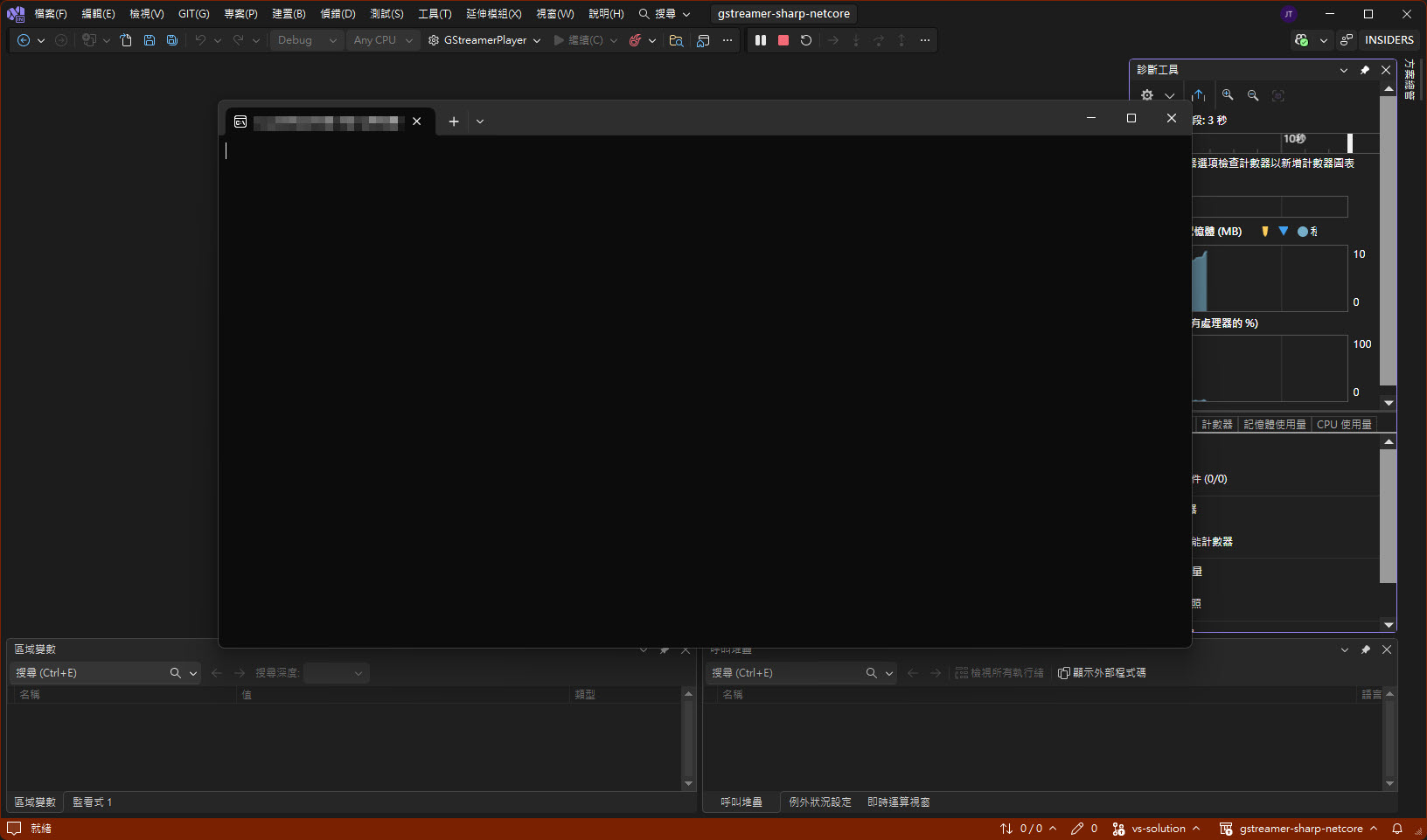Restart the debug session
The image size is (1427, 840).
click(806, 40)
